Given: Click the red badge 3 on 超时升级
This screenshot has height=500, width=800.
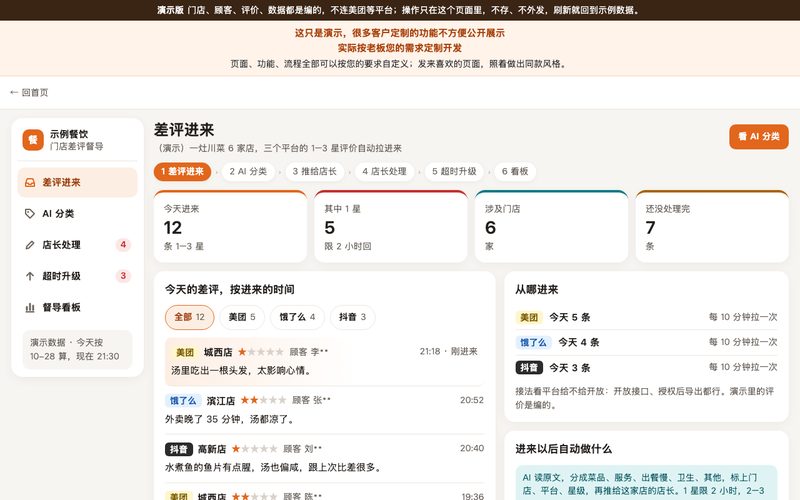Looking at the screenshot, I should point(123,276).
